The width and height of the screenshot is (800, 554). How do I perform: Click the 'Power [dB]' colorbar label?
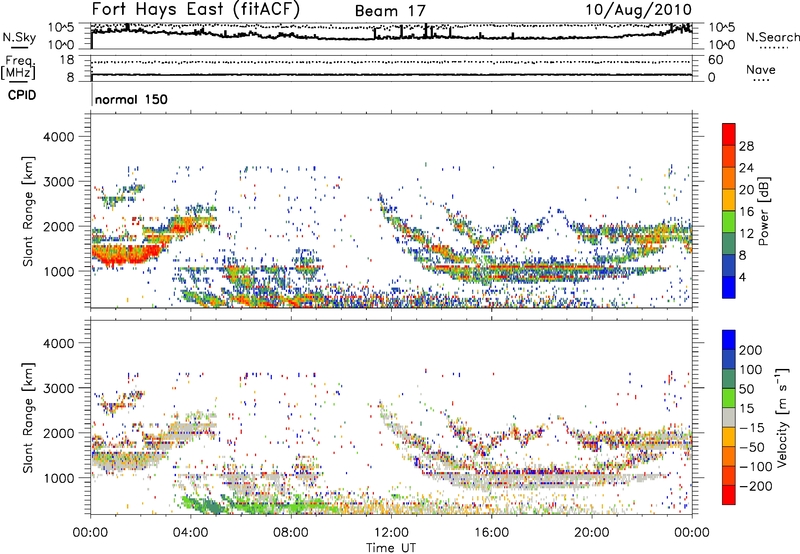[763, 211]
